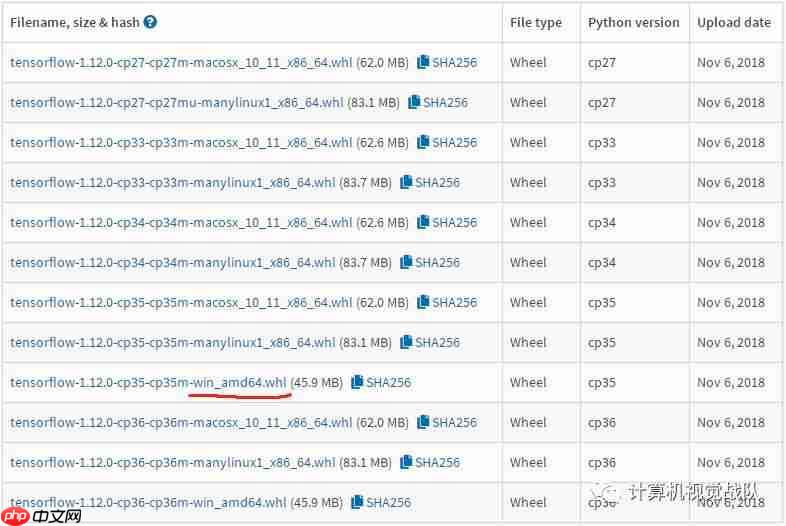
Task: Download tensorflow-1.12.0-cp27-cp27m-macosx_10_11_x86_64.whl
Action: point(181,63)
